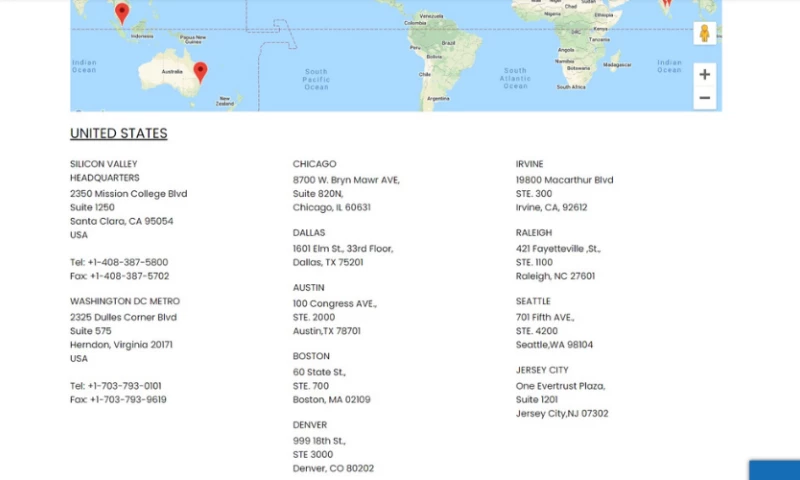Click the blue button in bottom-right corner
Image resolution: width=800 pixels, height=480 pixels.
(774, 470)
